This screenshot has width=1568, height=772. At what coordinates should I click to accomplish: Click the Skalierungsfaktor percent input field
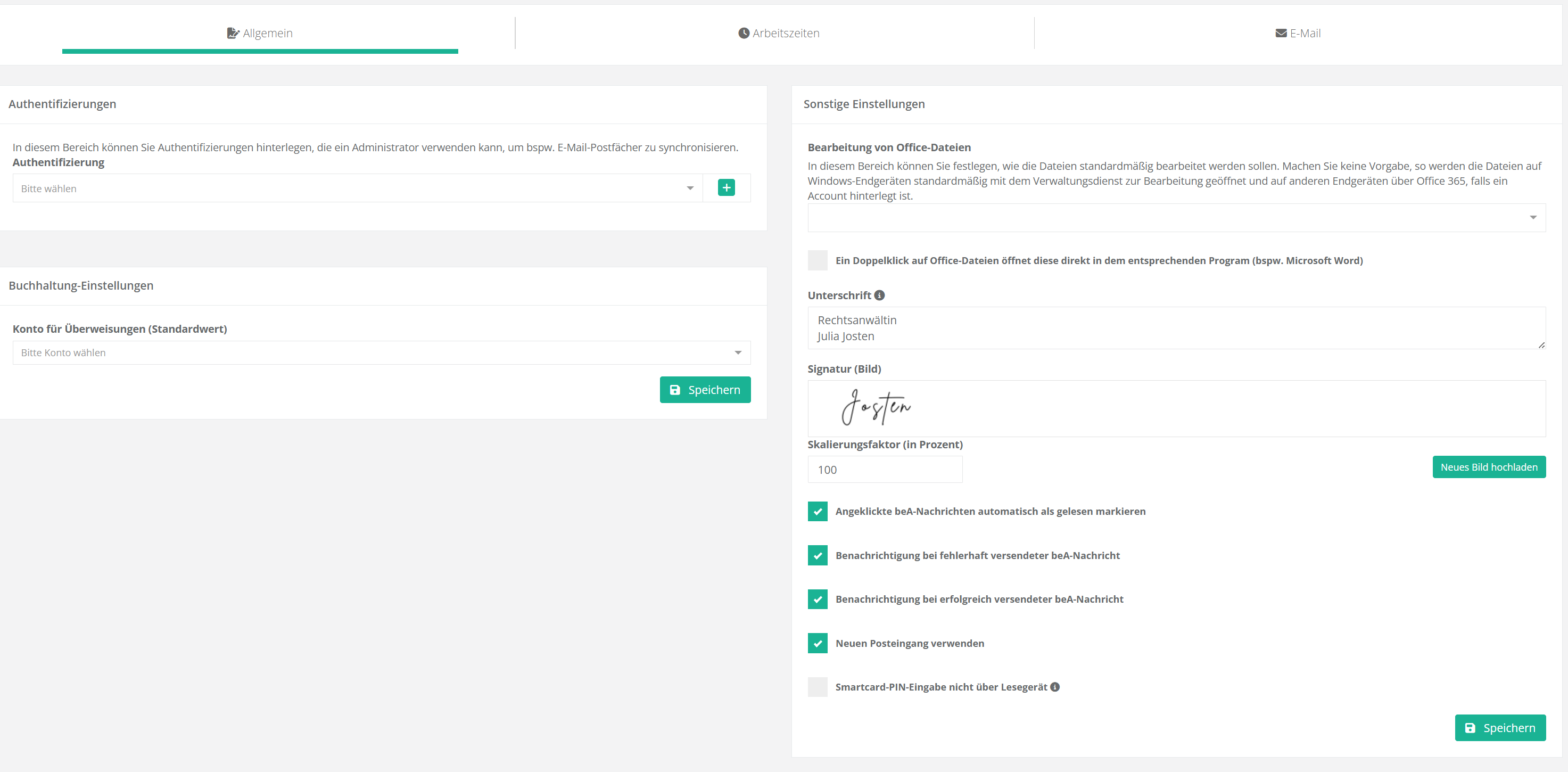(x=885, y=470)
